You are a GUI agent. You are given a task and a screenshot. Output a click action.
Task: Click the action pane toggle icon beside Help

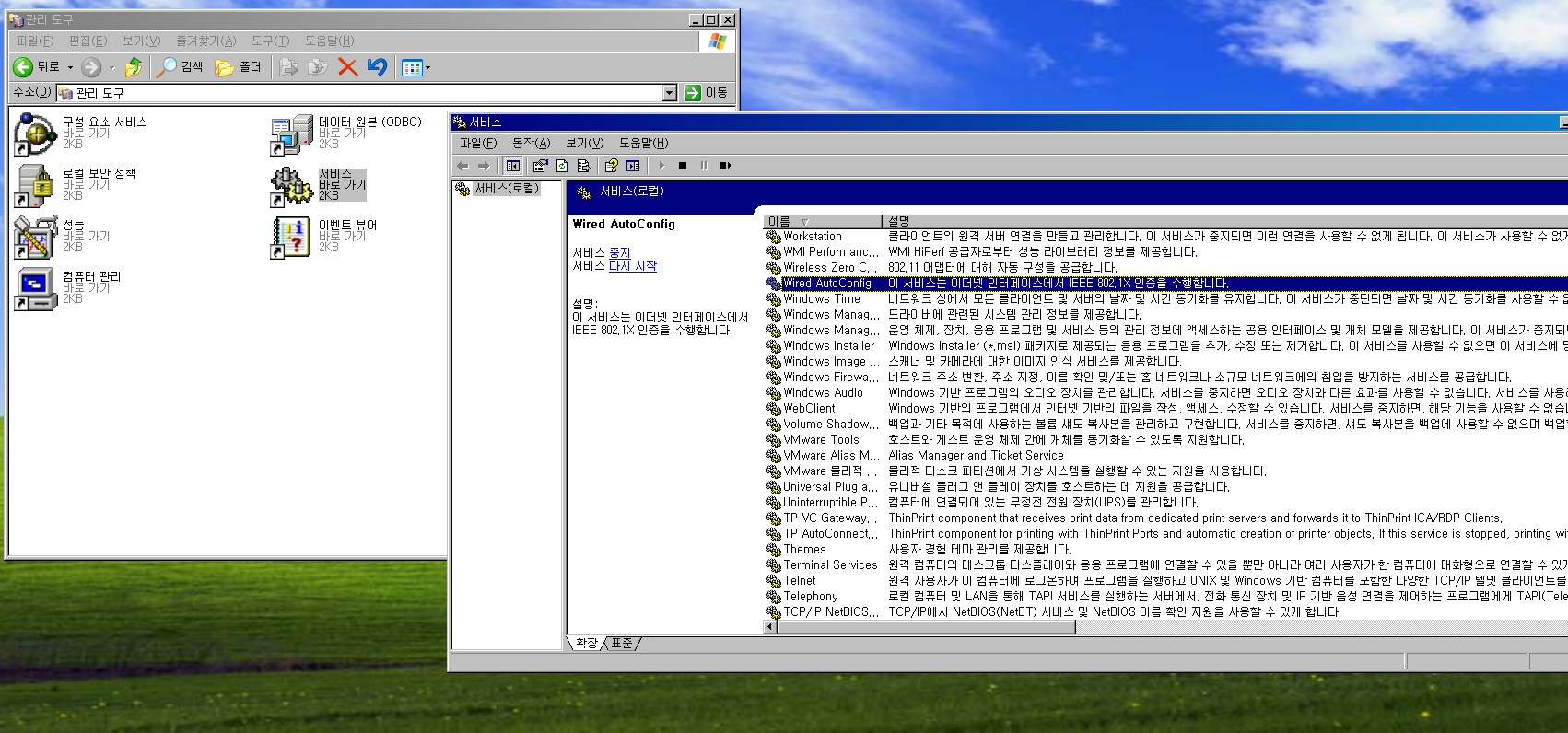pyautogui.click(x=633, y=166)
